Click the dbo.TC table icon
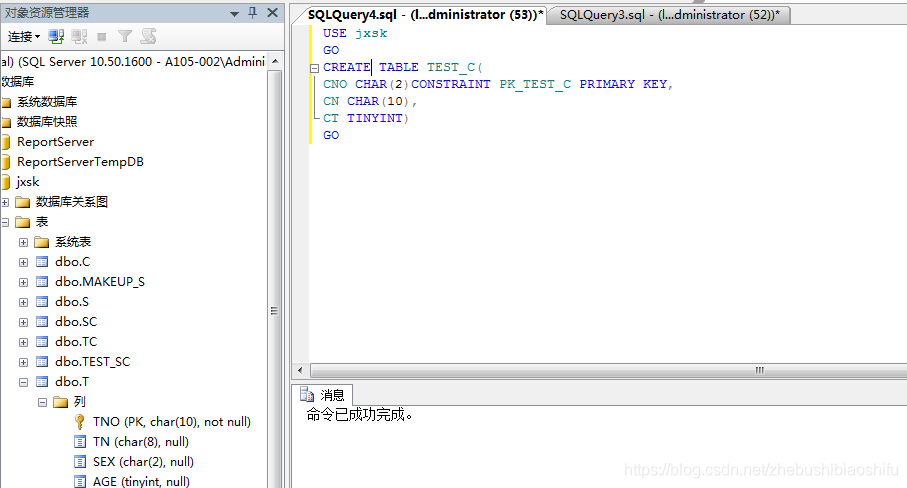Screen dimensions: 907x488 coord(42,342)
